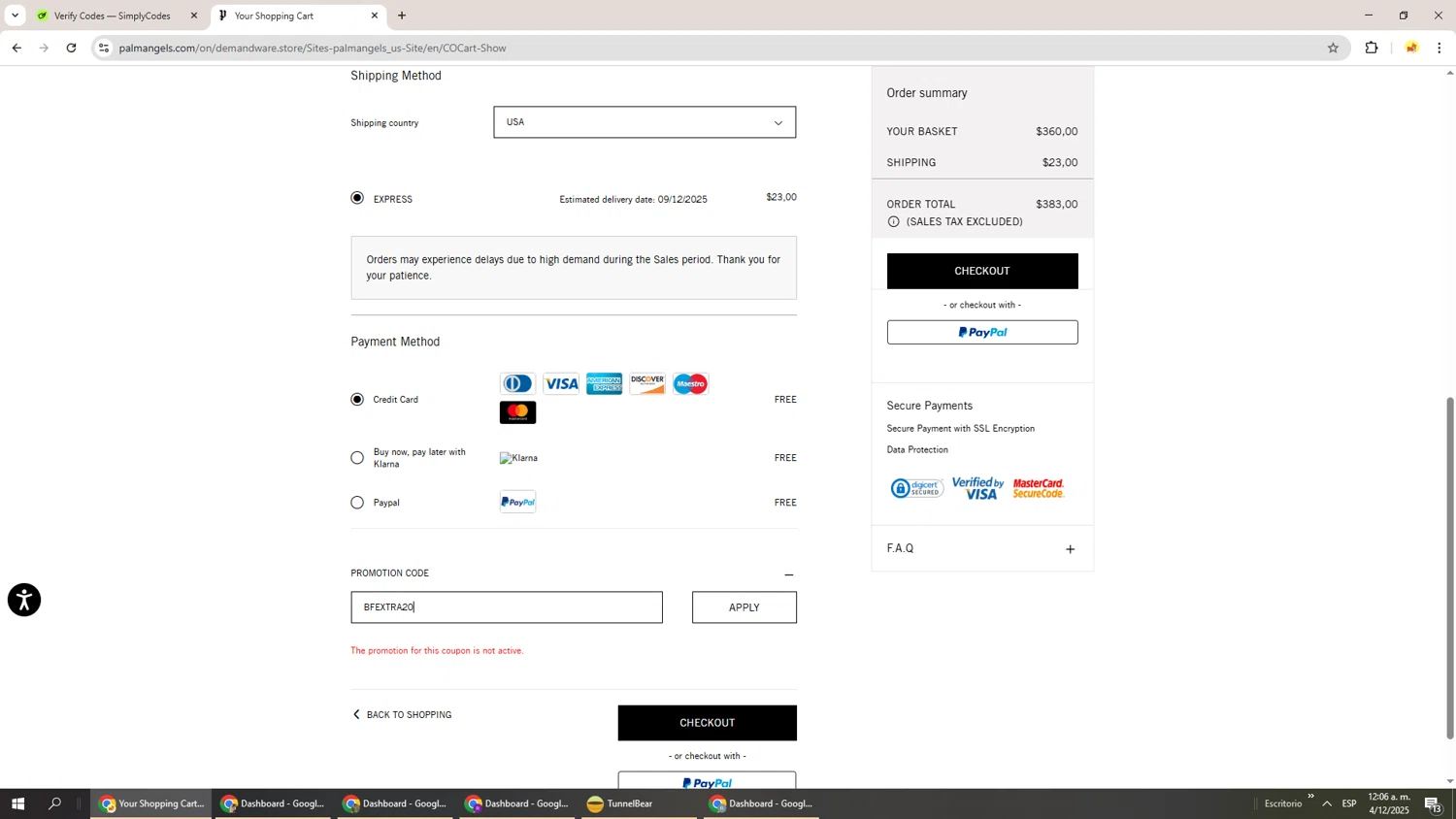Click the address bar URL
The width and height of the screenshot is (1456, 819).
click(x=313, y=48)
